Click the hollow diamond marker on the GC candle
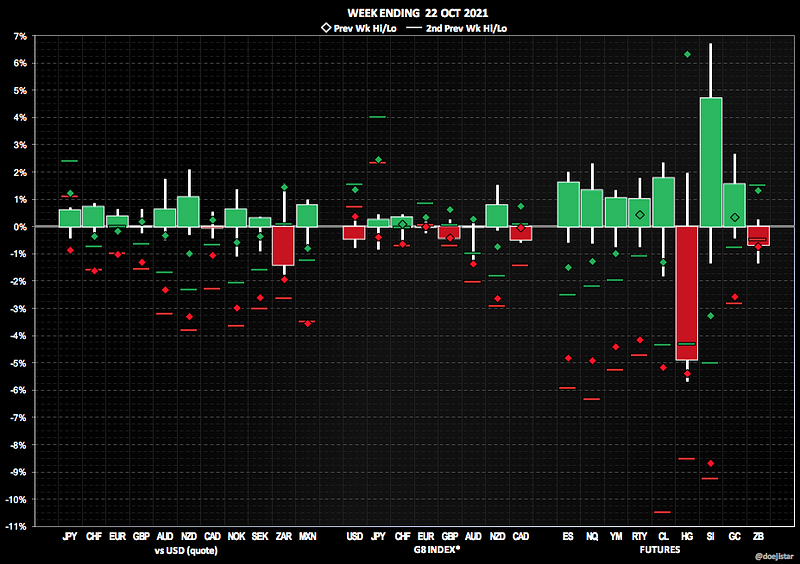Image resolution: width=800 pixels, height=564 pixels. coord(735,217)
